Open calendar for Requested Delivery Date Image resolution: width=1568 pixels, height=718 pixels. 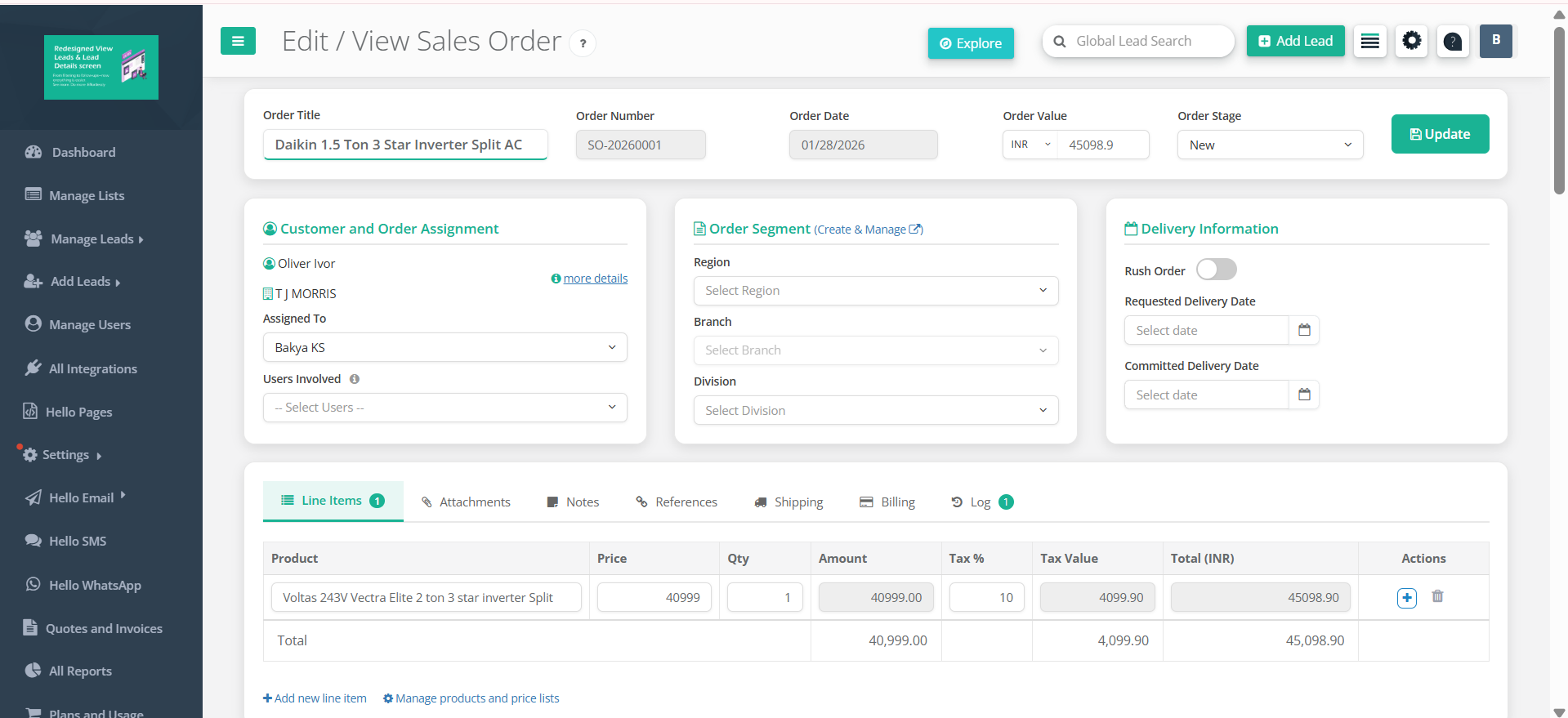coord(1304,330)
